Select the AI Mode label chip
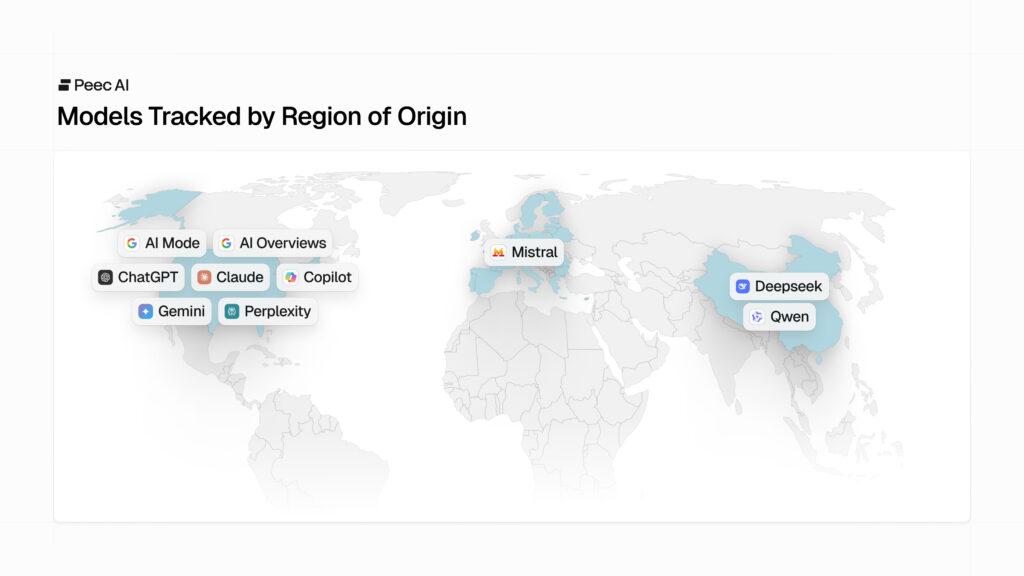1024x576 pixels. pyautogui.click(x=163, y=243)
